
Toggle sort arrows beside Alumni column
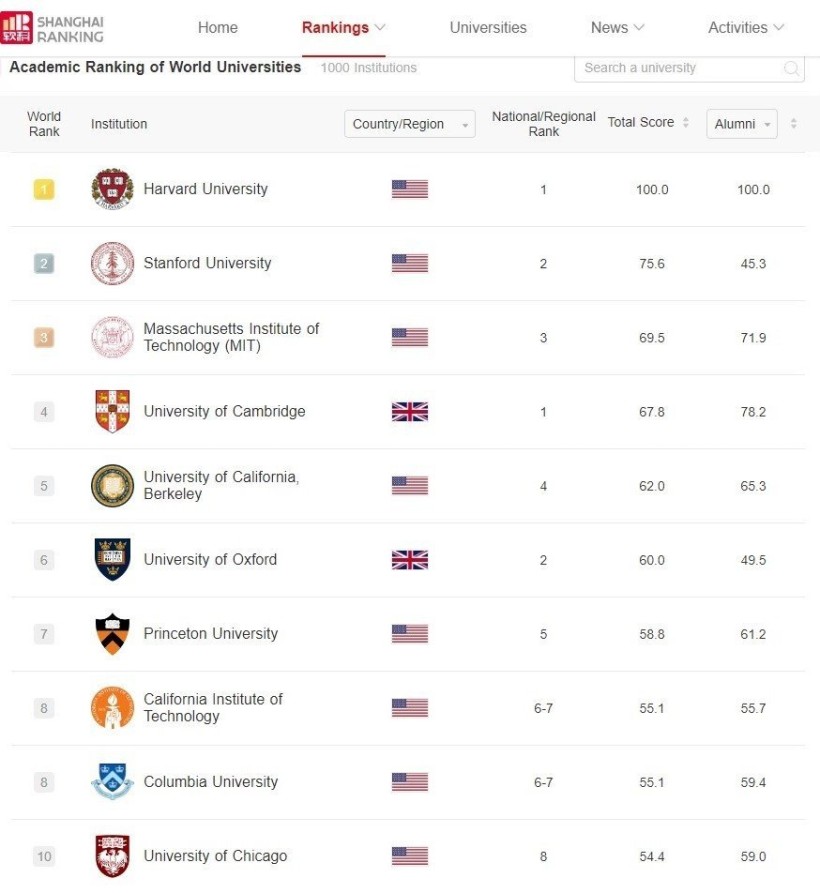[x=794, y=124]
